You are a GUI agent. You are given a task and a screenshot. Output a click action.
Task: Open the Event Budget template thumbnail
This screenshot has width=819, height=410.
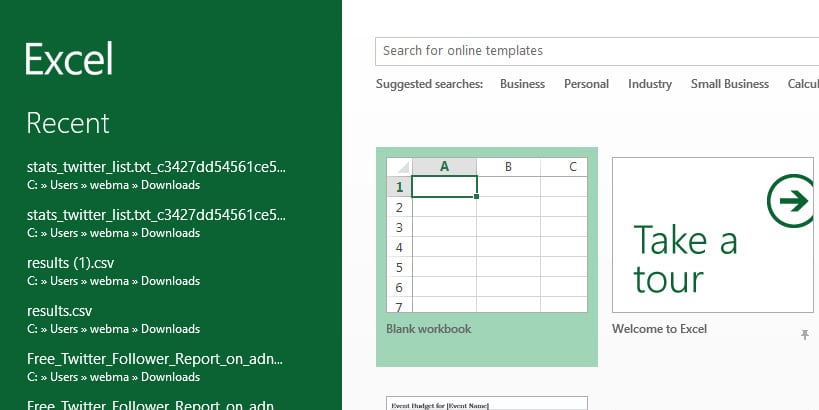point(487,403)
